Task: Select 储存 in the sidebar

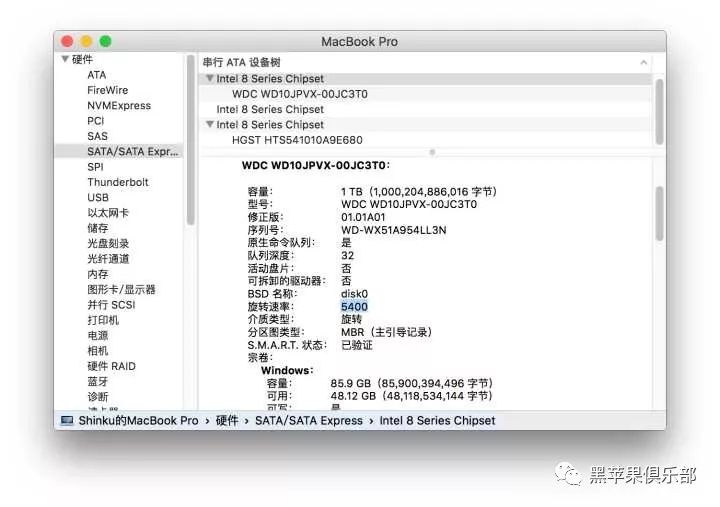Action: point(98,228)
